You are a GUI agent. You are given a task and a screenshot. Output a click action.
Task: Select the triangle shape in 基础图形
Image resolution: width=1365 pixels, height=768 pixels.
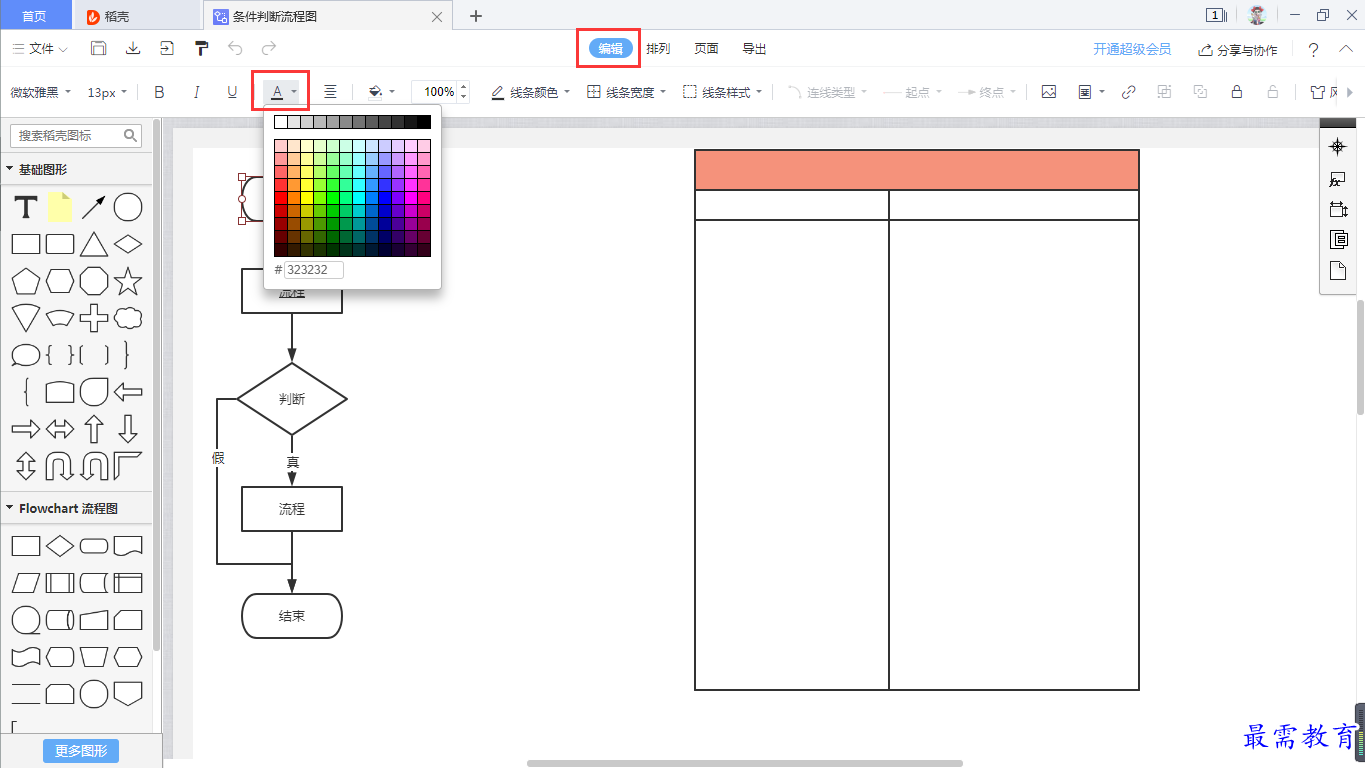coord(94,244)
